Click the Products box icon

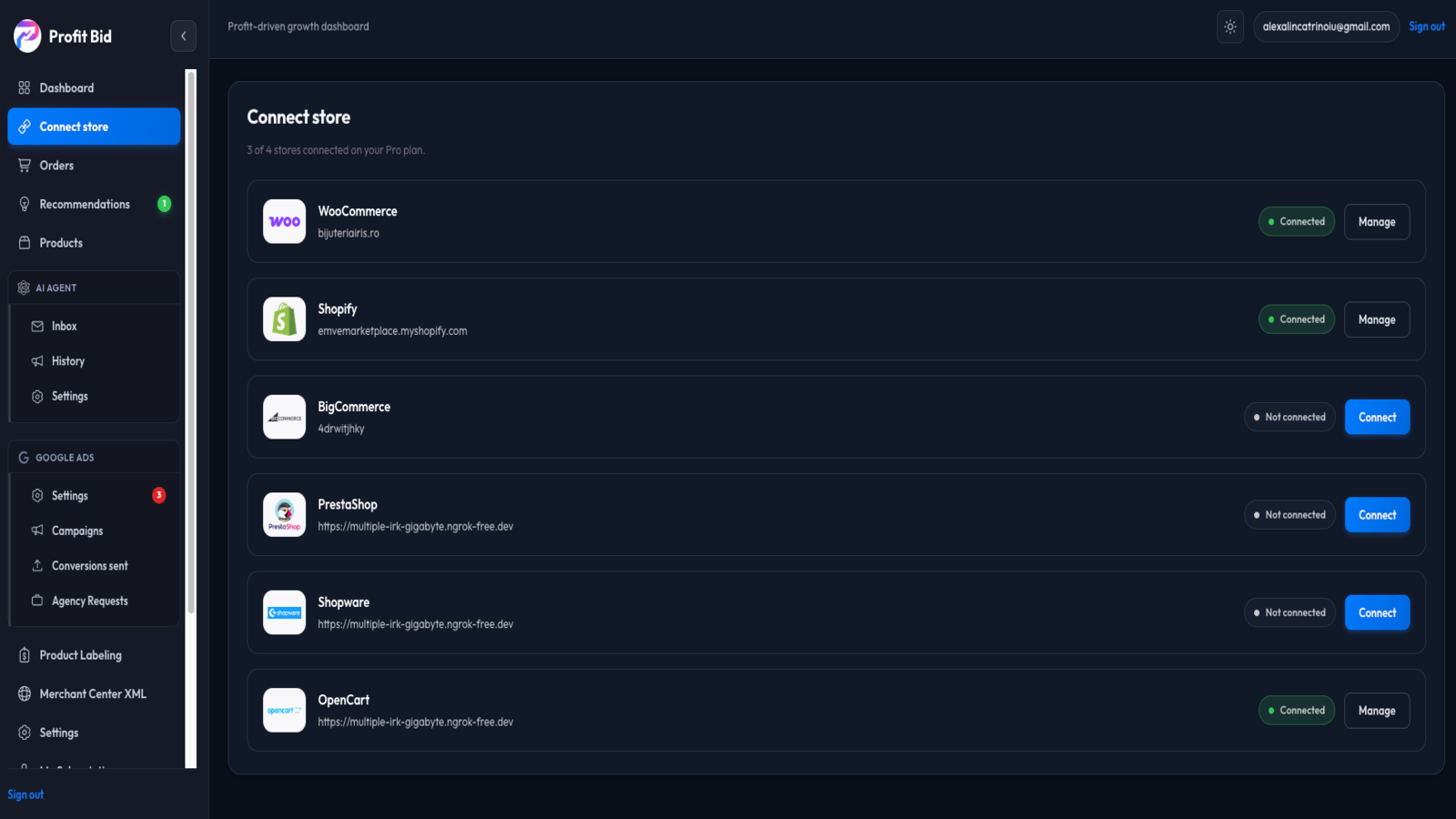click(x=25, y=243)
